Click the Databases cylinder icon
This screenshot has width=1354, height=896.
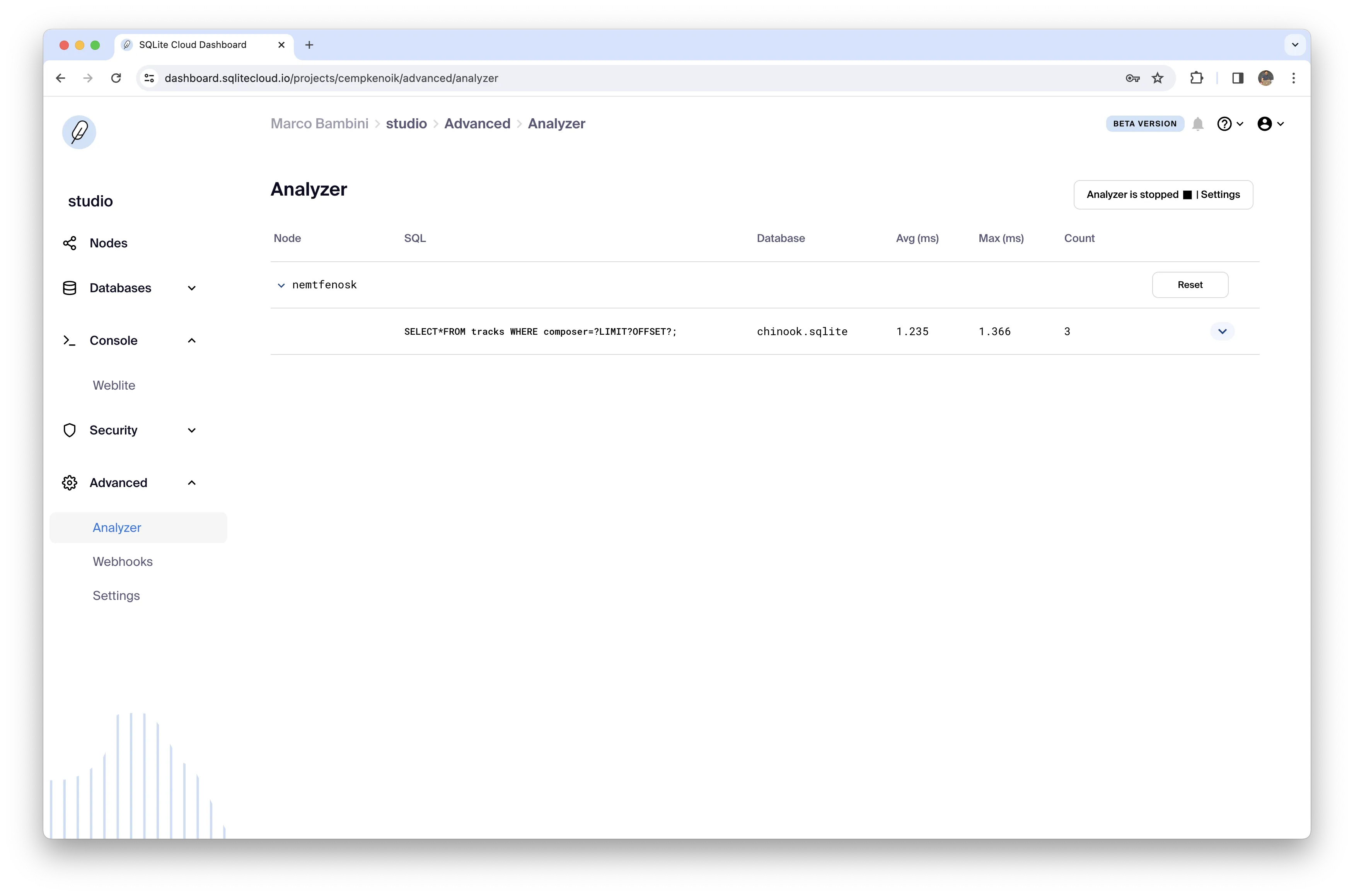click(70, 288)
